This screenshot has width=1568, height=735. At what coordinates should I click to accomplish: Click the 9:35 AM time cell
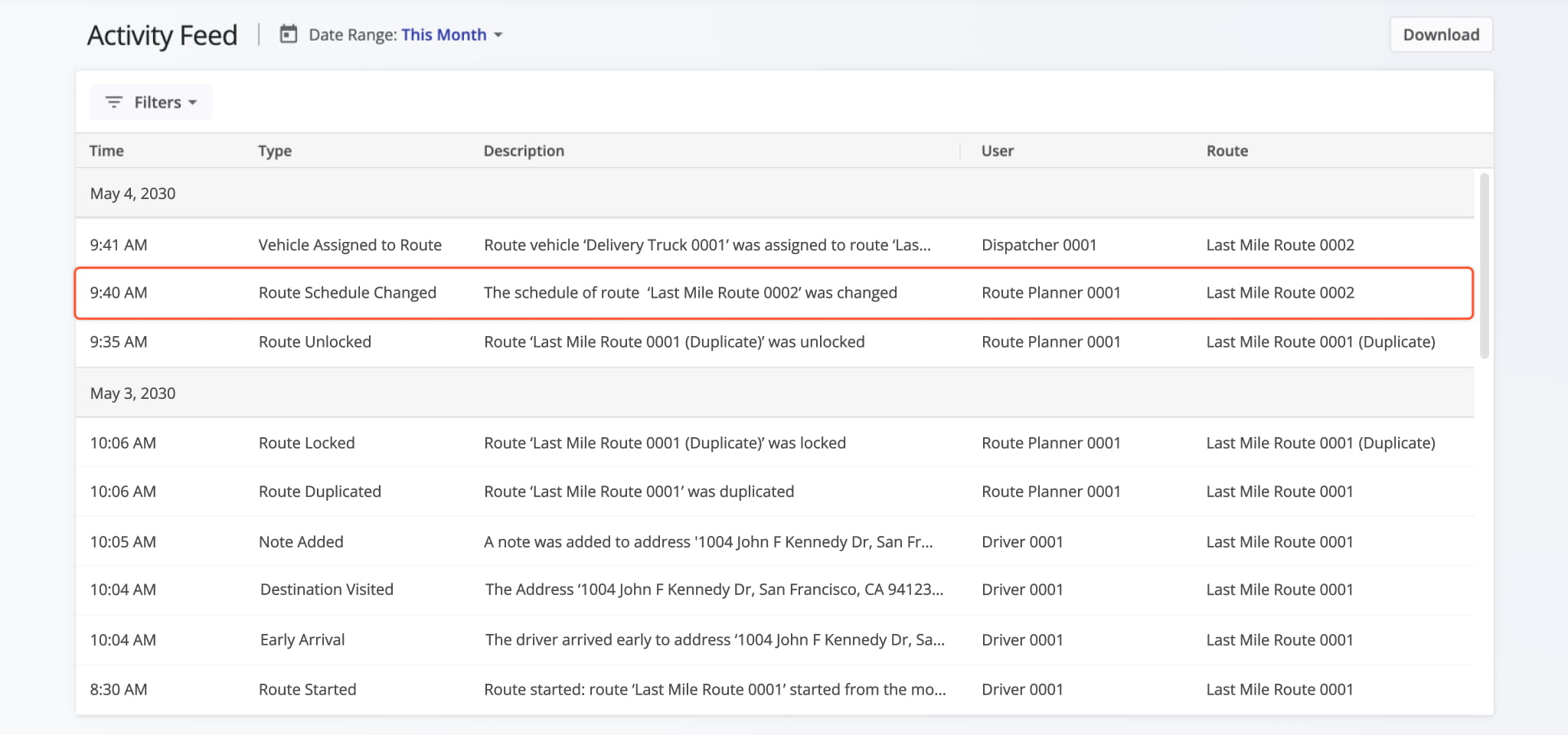(119, 341)
